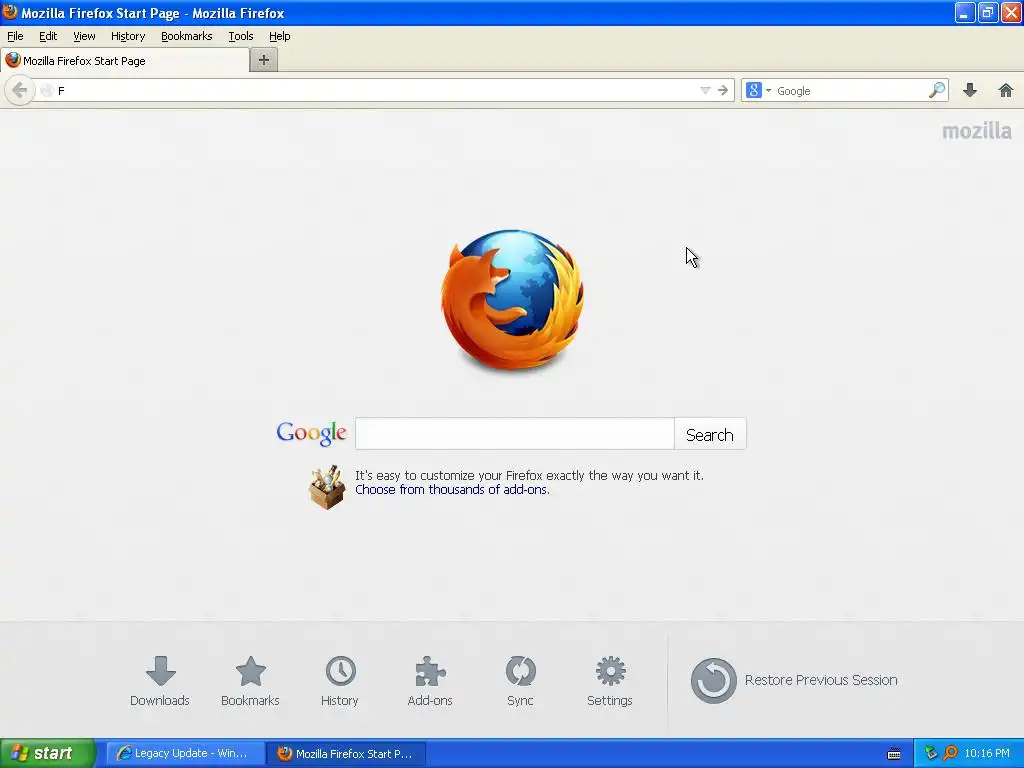
Task: Click the Firefox taskbar button
Action: [x=347, y=753]
